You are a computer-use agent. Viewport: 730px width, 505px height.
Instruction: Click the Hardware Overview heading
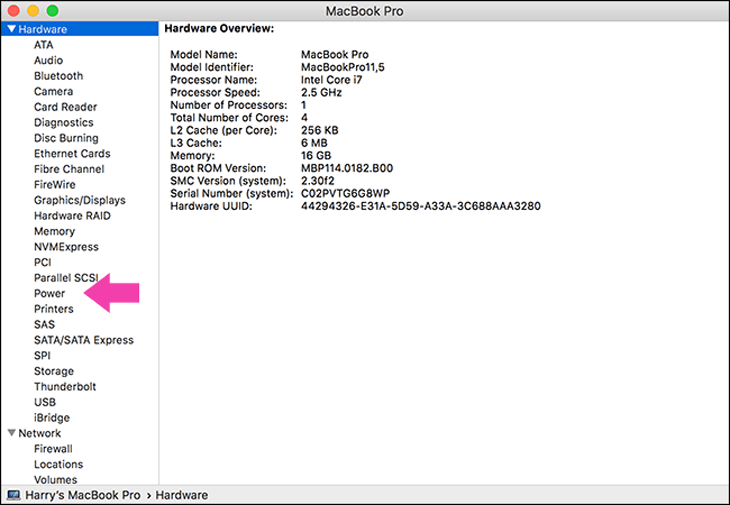[x=219, y=28]
